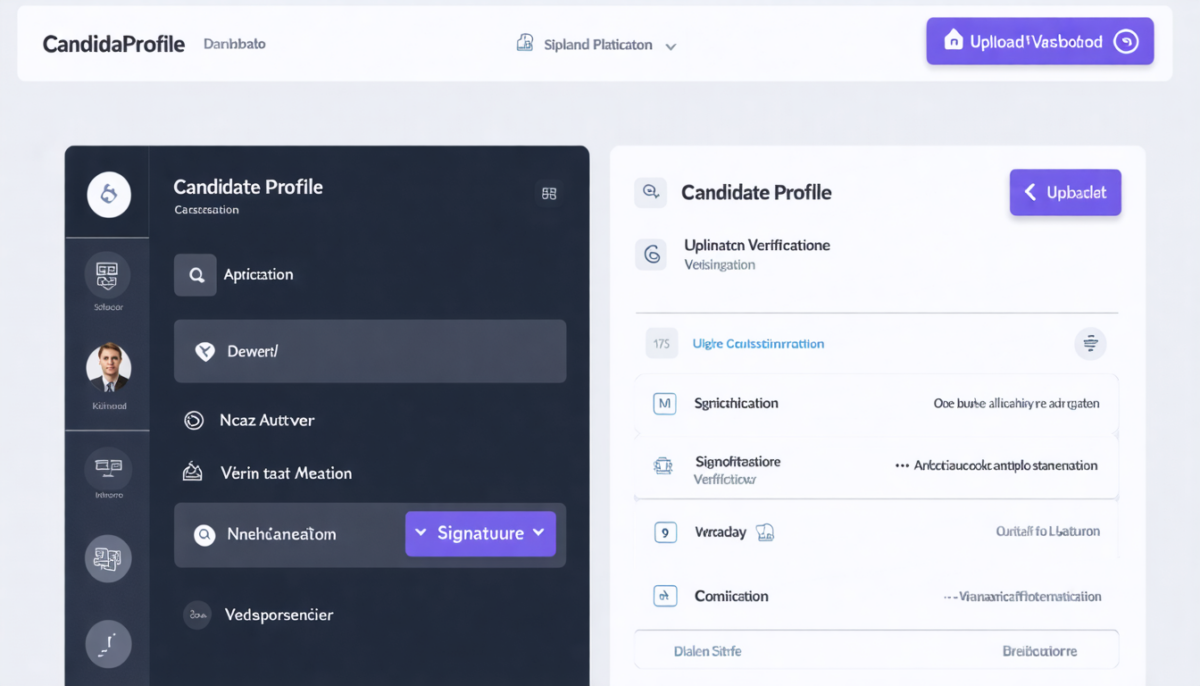Image resolution: width=1200 pixels, height=686 pixels.
Task: Click the Dlalen Sitrfe footer cell
Action: (708, 651)
